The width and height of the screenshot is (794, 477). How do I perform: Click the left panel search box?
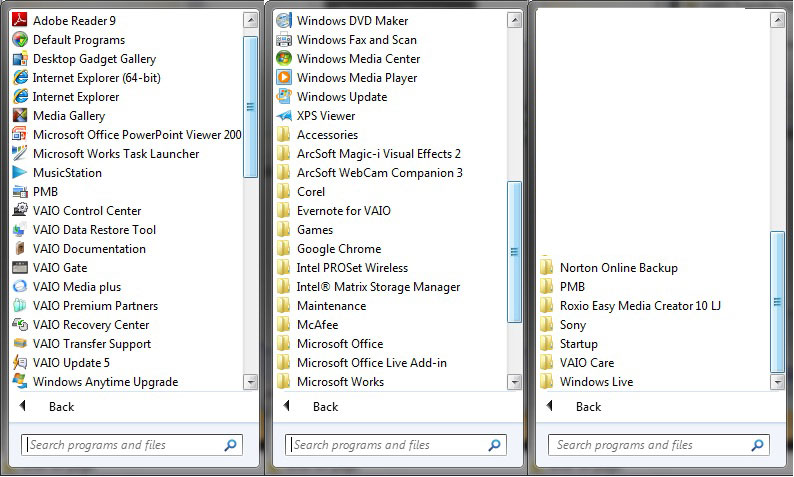tap(132, 445)
